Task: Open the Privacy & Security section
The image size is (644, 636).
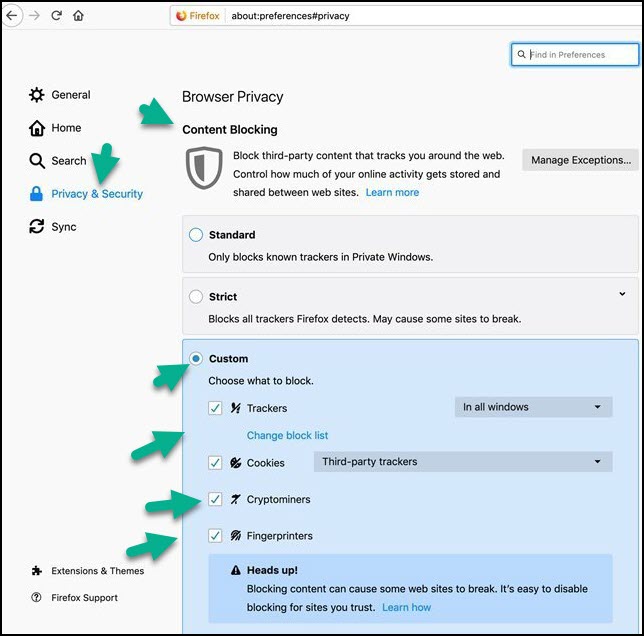Action: [97, 194]
